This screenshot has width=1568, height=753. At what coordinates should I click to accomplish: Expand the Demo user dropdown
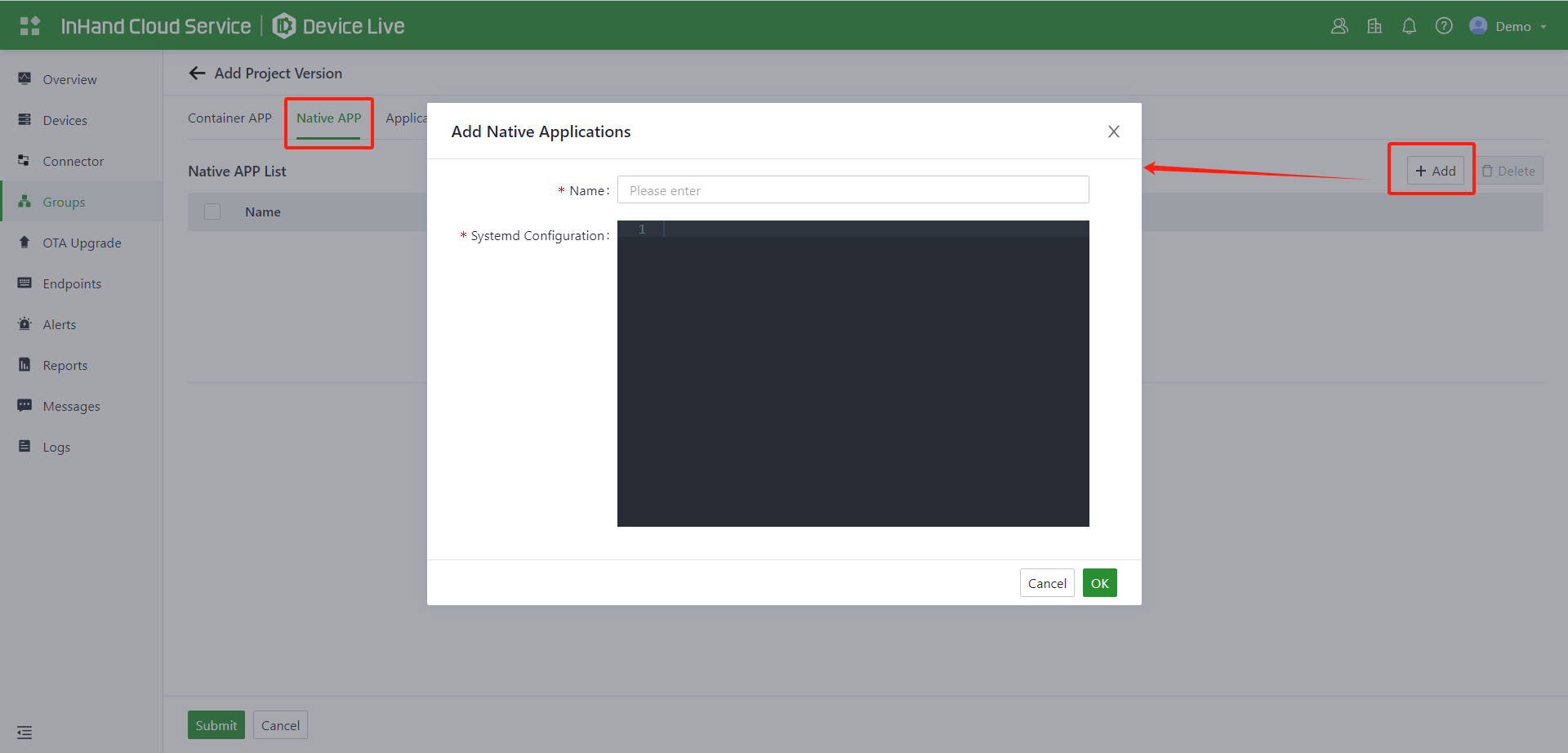(1509, 26)
